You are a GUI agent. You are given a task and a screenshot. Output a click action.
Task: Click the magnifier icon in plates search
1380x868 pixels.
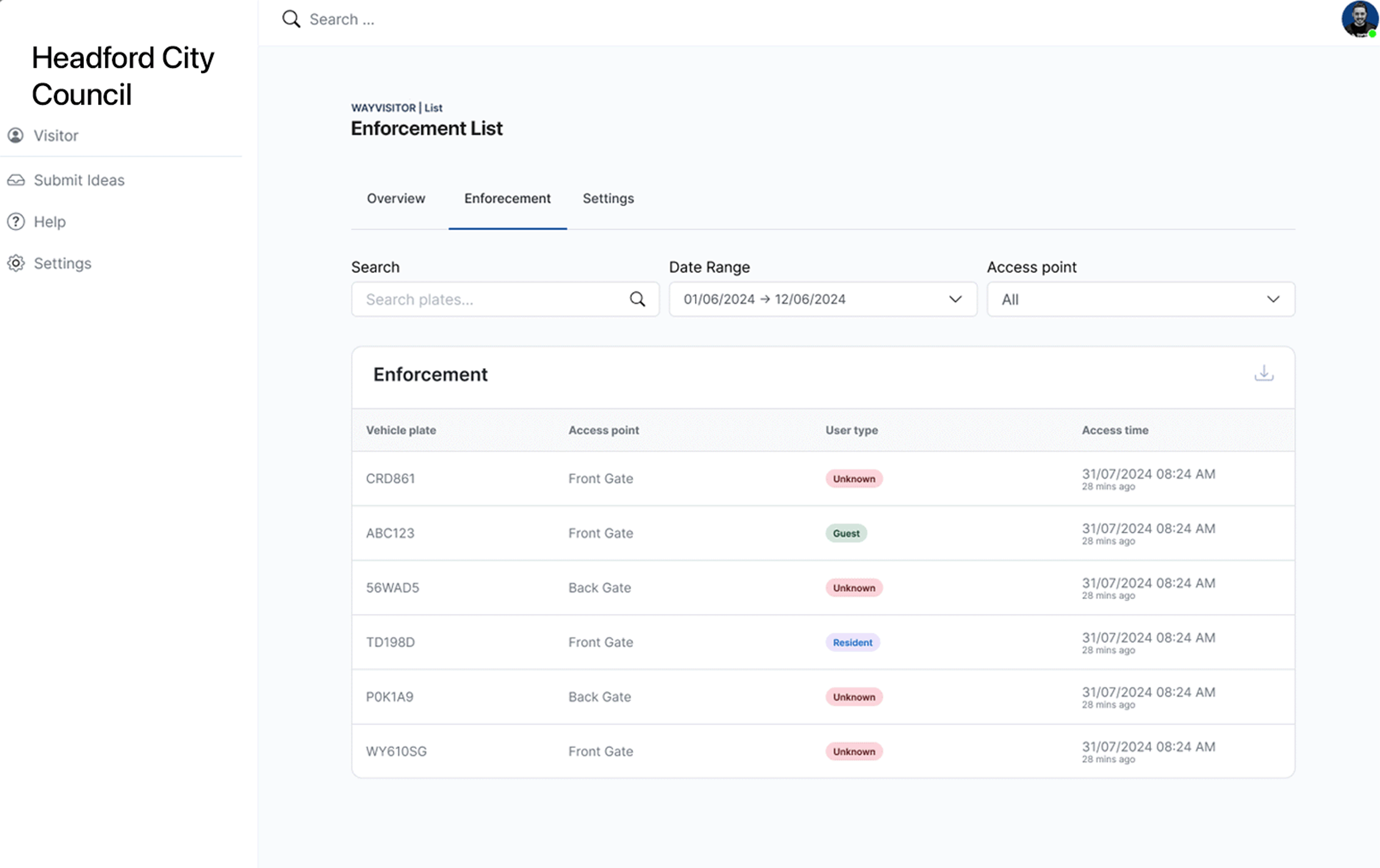[637, 299]
